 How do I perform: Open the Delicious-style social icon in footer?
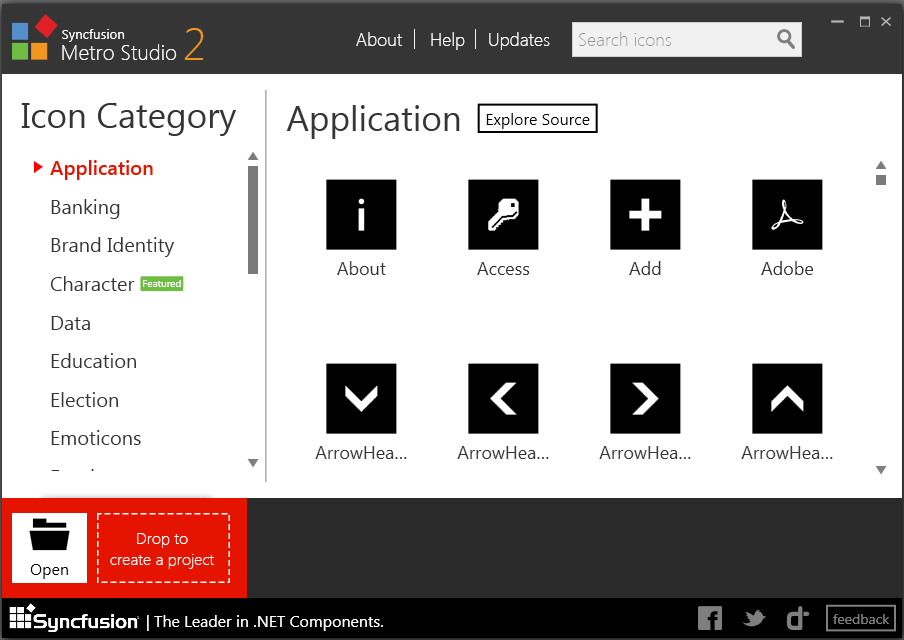797,619
